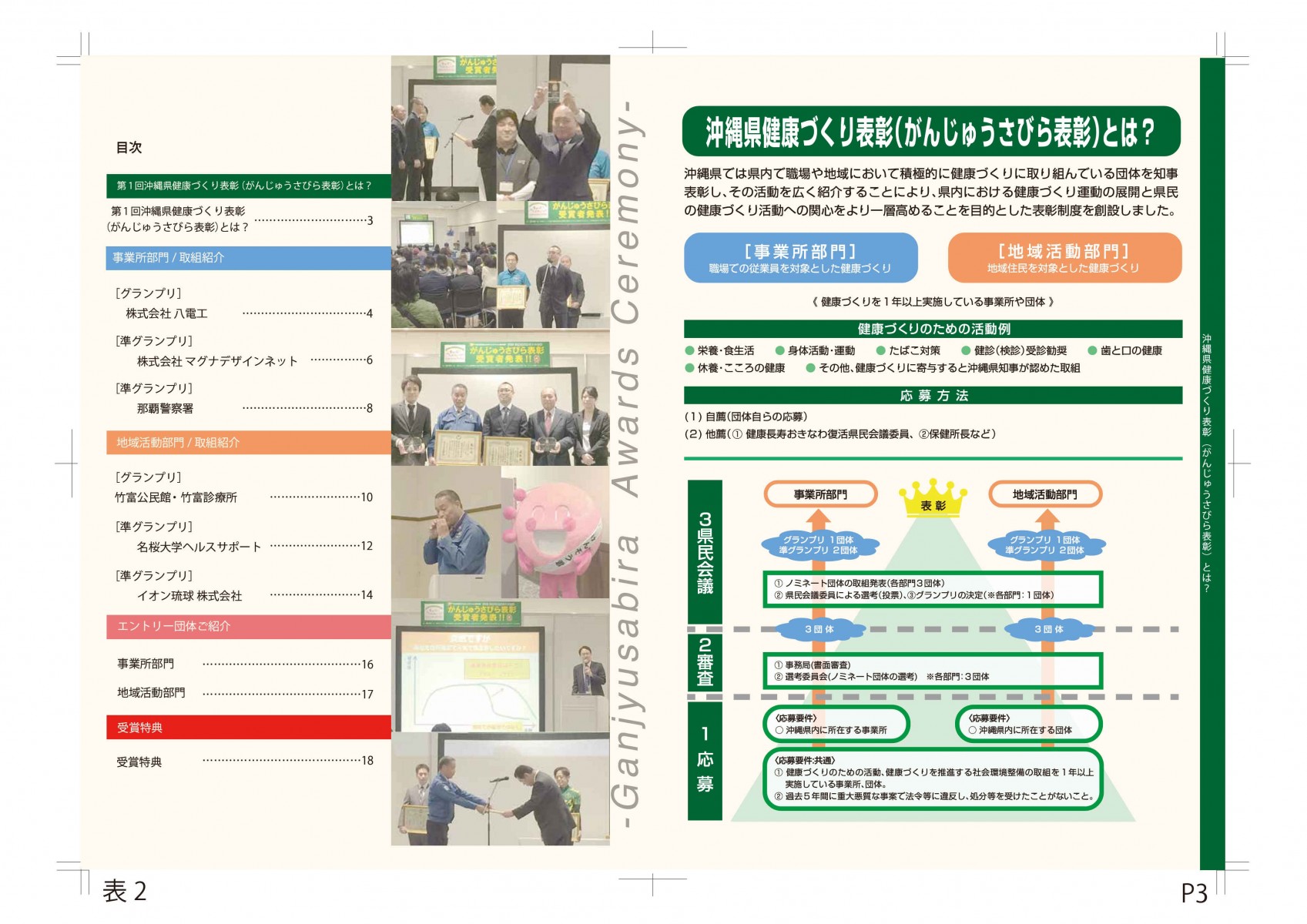Click the top photo of man raising trophy

[553, 129]
